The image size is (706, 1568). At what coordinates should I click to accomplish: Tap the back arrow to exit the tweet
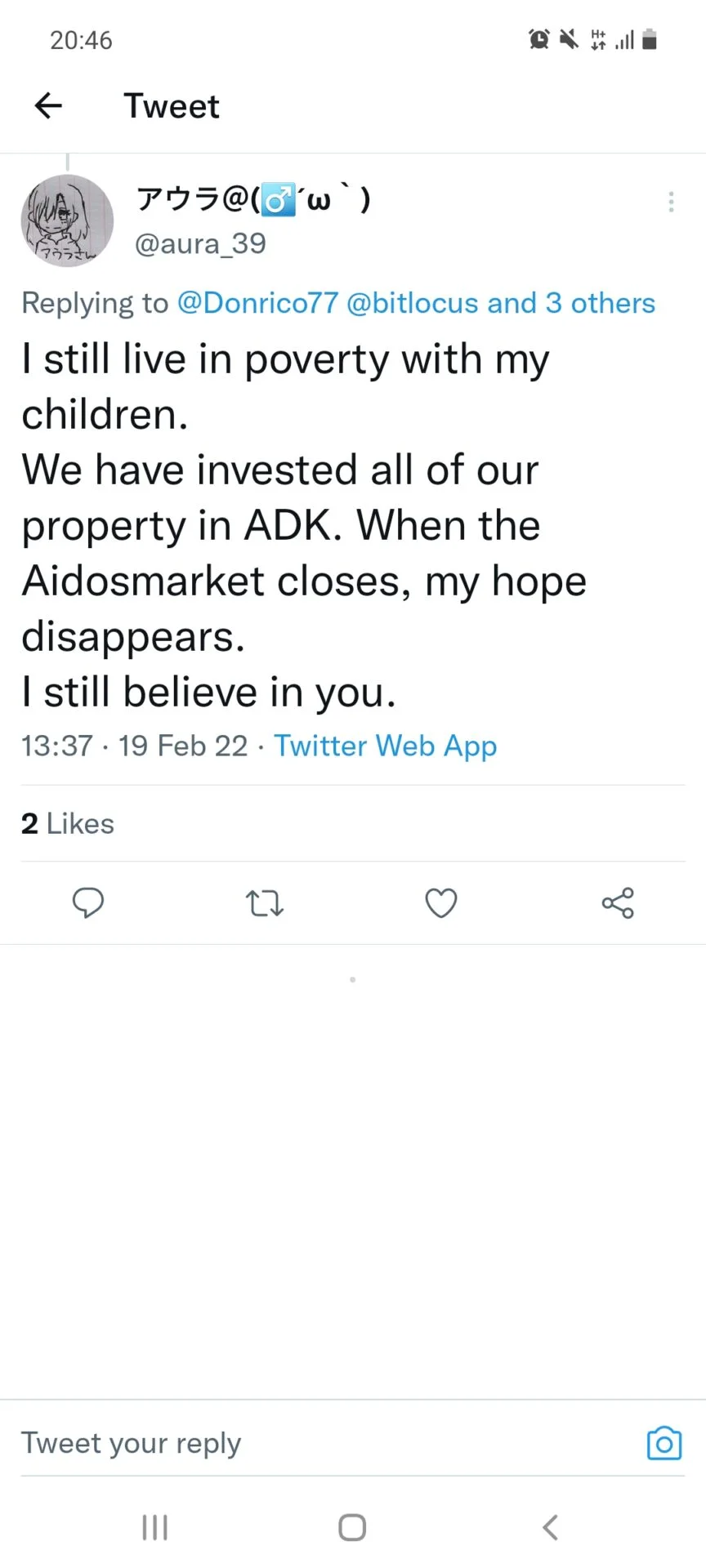coord(47,105)
